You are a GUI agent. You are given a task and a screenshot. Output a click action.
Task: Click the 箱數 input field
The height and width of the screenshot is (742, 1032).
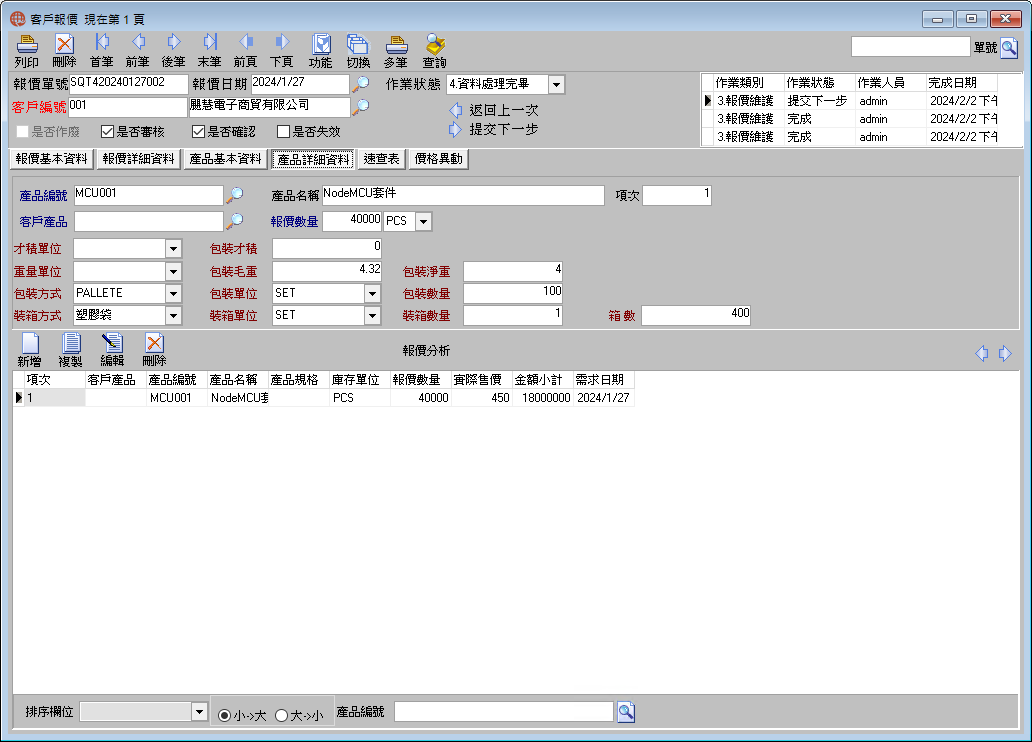(x=696, y=315)
